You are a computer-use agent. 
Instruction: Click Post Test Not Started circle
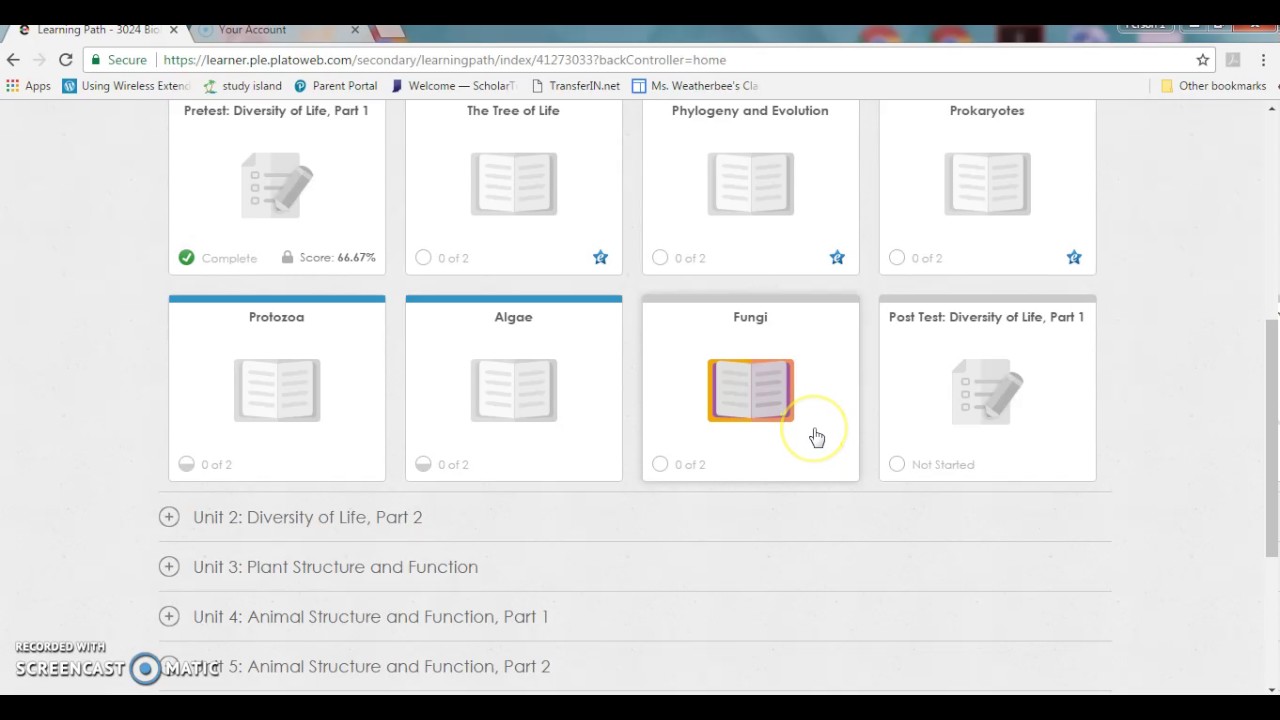[897, 464]
